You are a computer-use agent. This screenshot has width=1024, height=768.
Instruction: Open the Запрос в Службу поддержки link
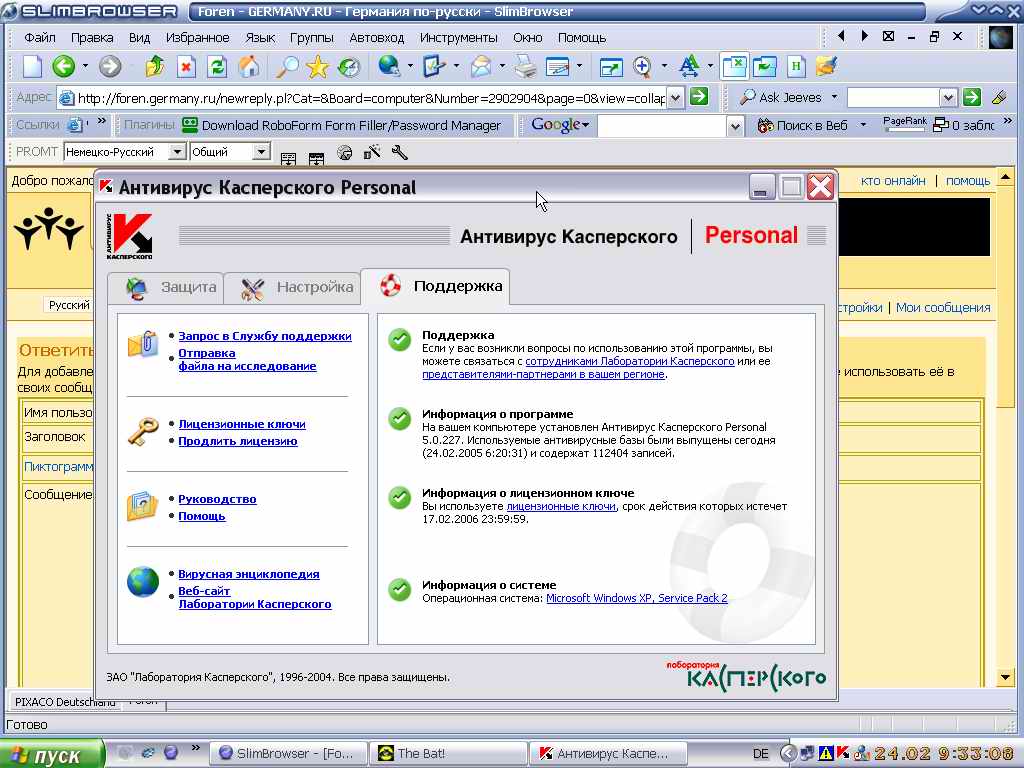pyautogui.click(x=264, y=336)
